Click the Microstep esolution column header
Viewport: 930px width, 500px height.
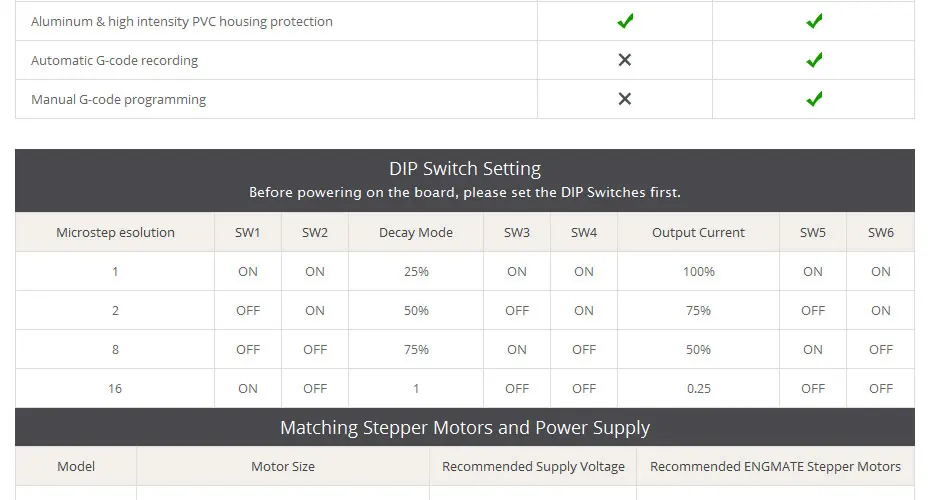tap(115, 232)
